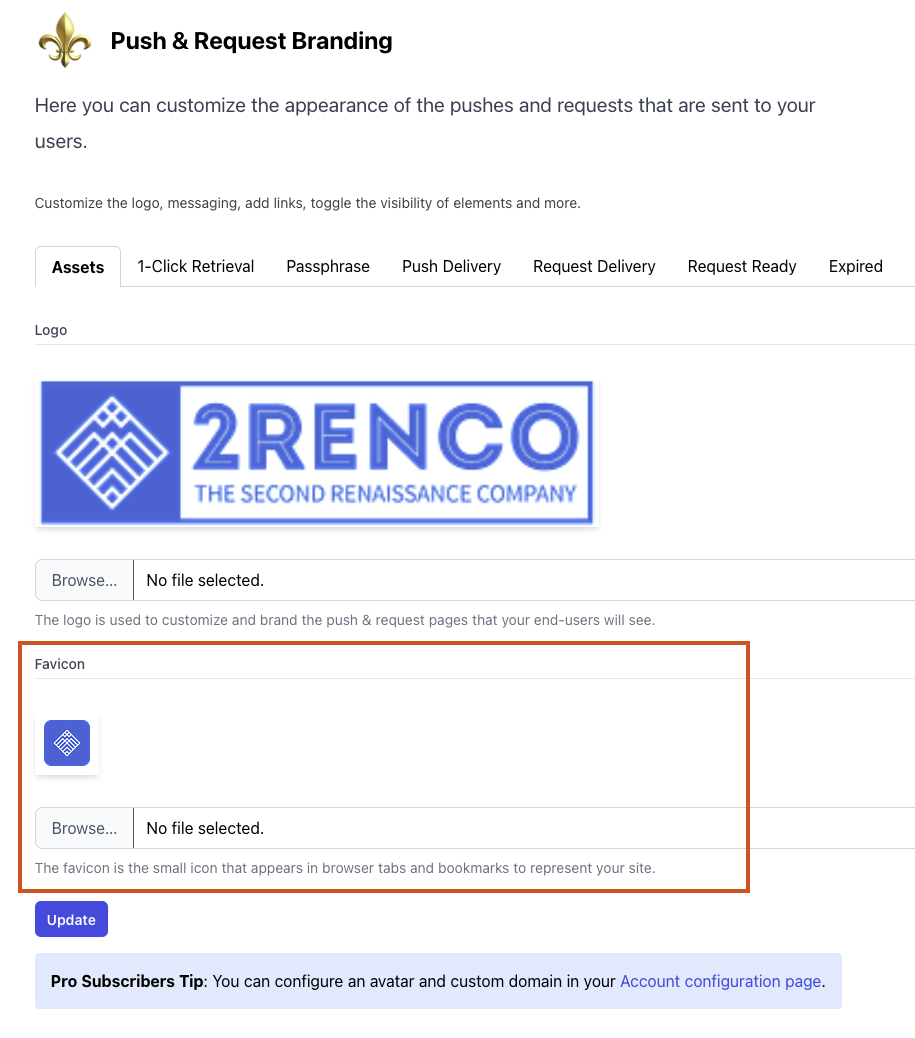The image size is (915, 1038).
Task: Open the Account configuration page link
Action: coord(720,982)
